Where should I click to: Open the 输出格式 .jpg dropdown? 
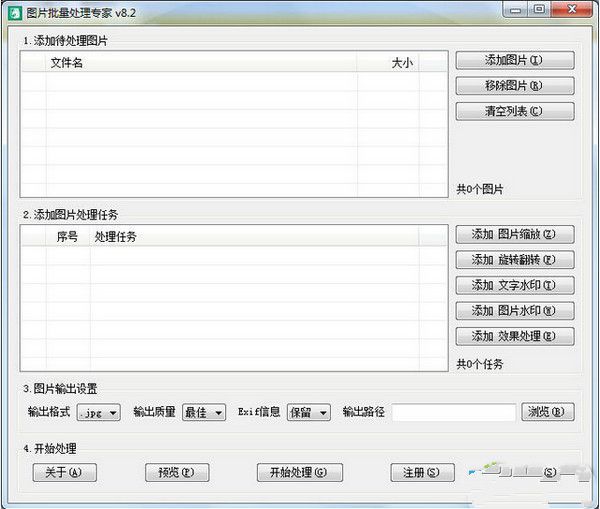point(98,413)
